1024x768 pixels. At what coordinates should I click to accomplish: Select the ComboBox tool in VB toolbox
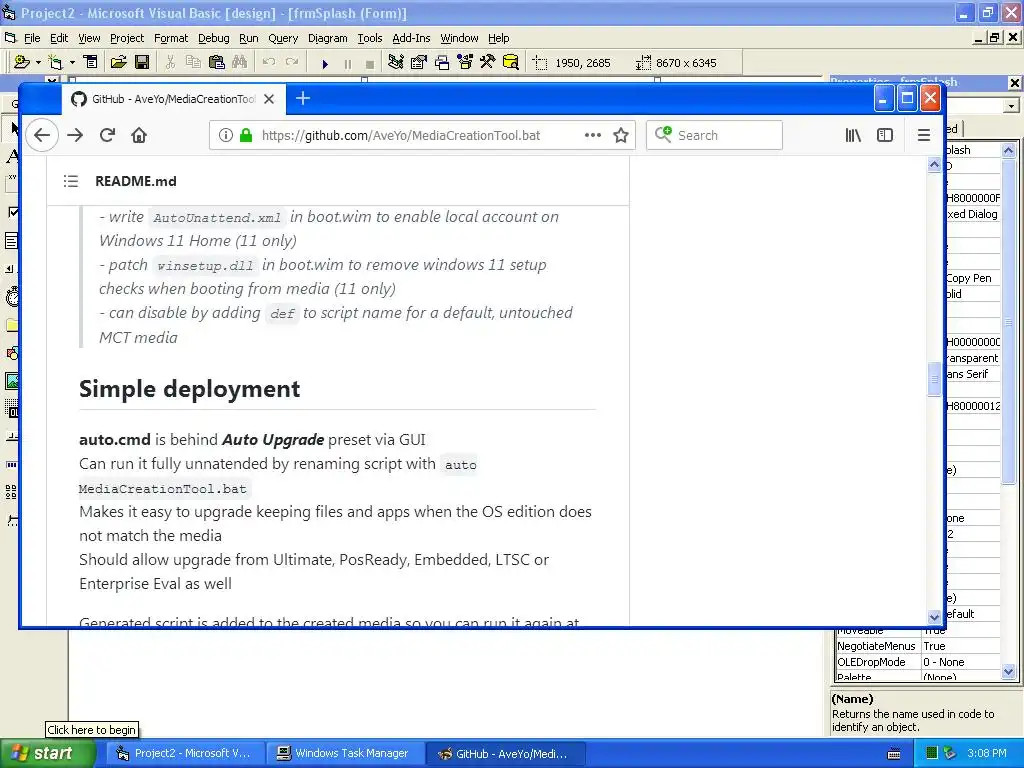pos(11,241)
